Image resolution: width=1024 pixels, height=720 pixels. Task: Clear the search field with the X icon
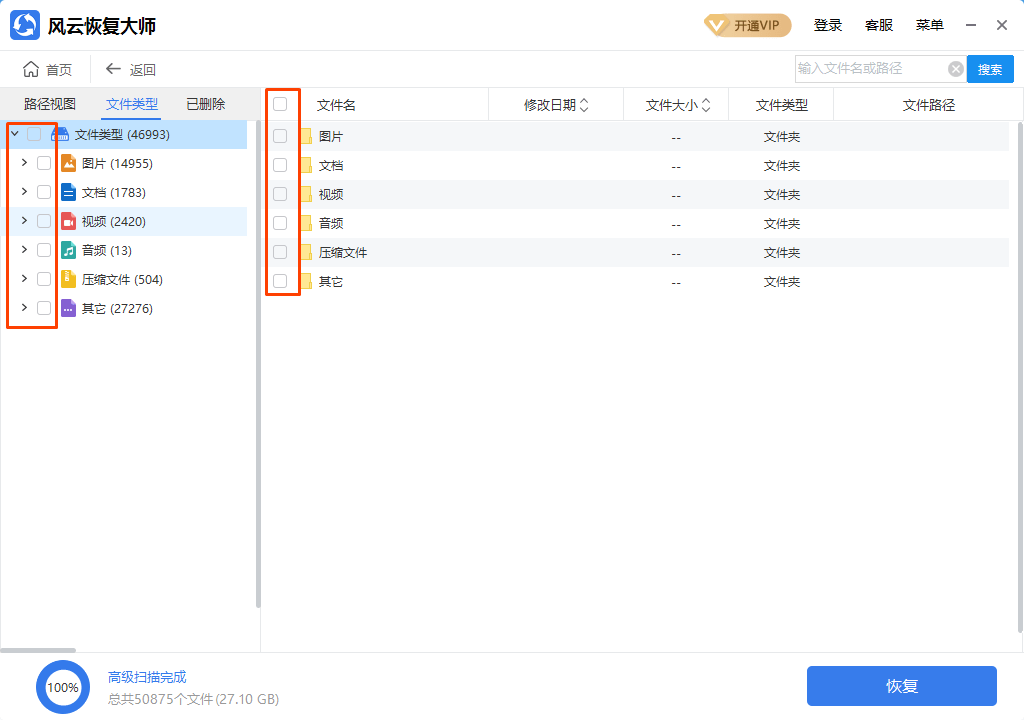[x=955, y=69]
